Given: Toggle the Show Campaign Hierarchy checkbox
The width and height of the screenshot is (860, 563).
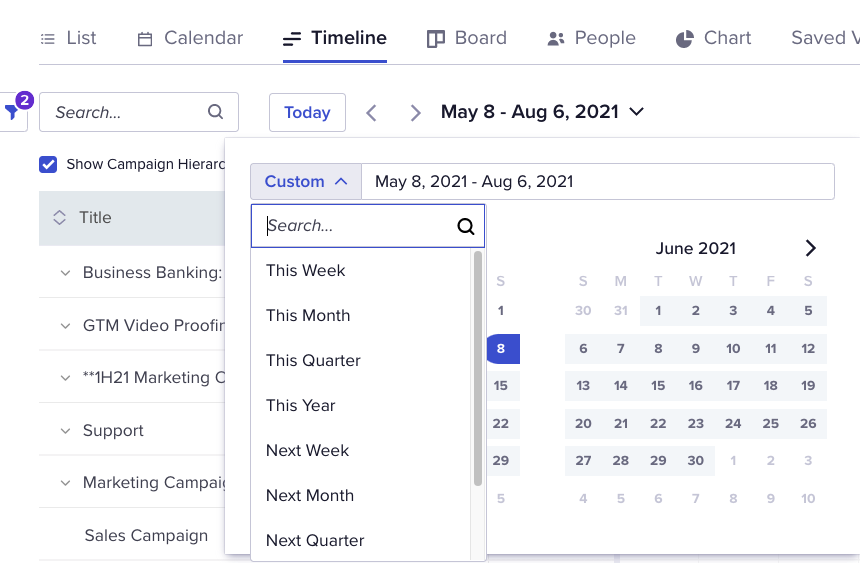Looking at the screenshot, I should click(48, 164).
